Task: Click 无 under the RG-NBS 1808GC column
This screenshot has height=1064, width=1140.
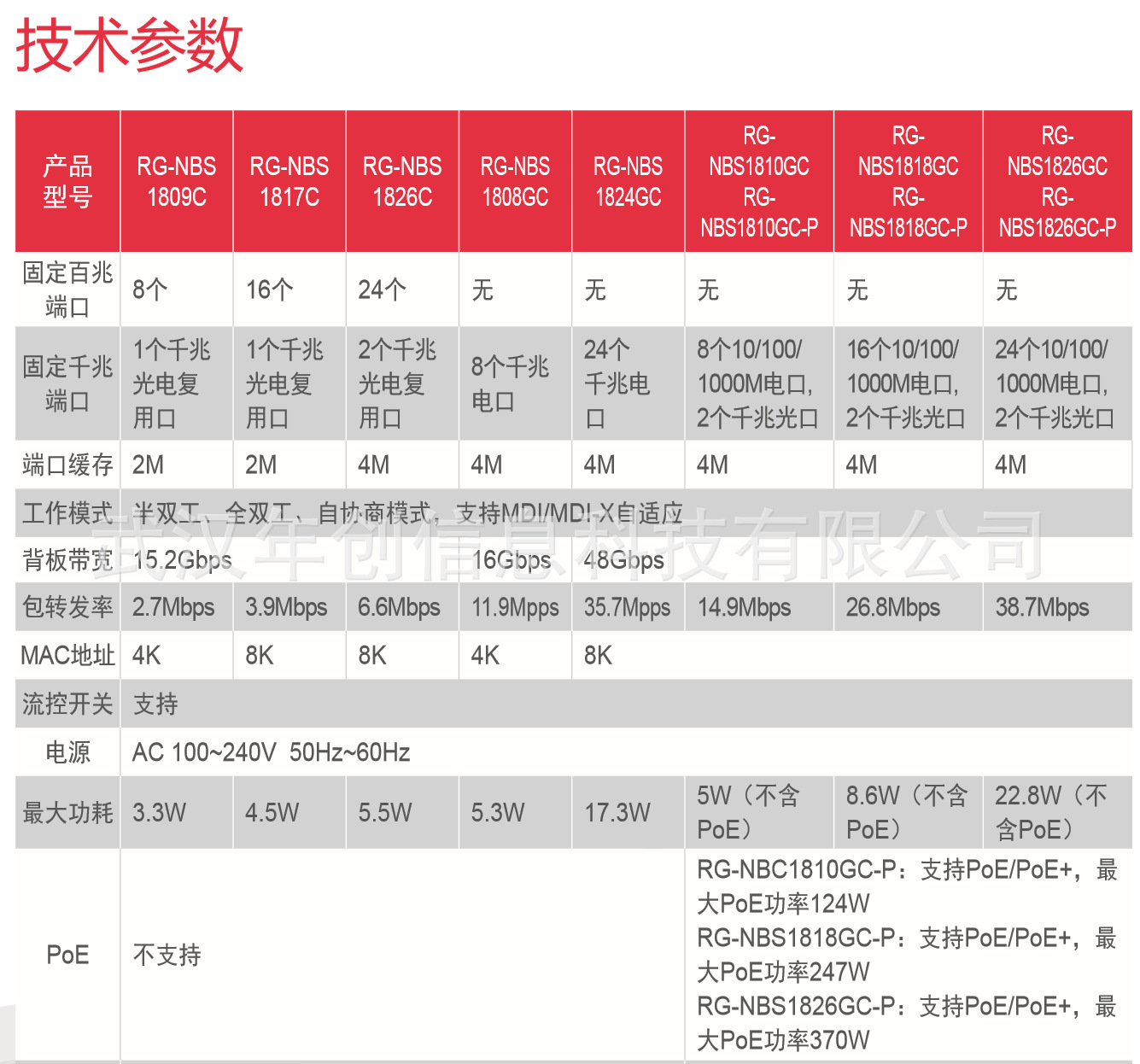Action: 482,290
